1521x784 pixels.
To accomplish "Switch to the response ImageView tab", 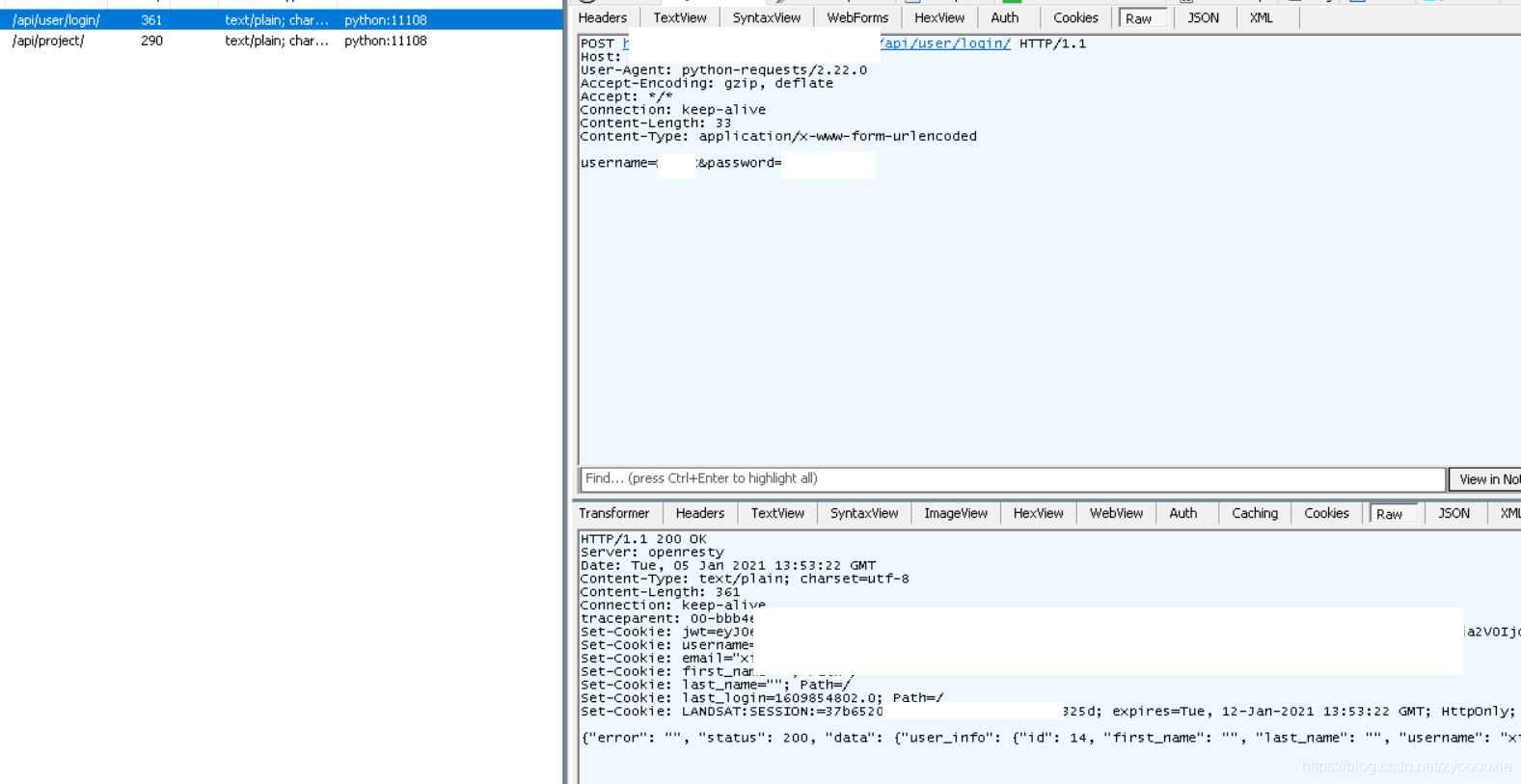I will coord(956,513).
